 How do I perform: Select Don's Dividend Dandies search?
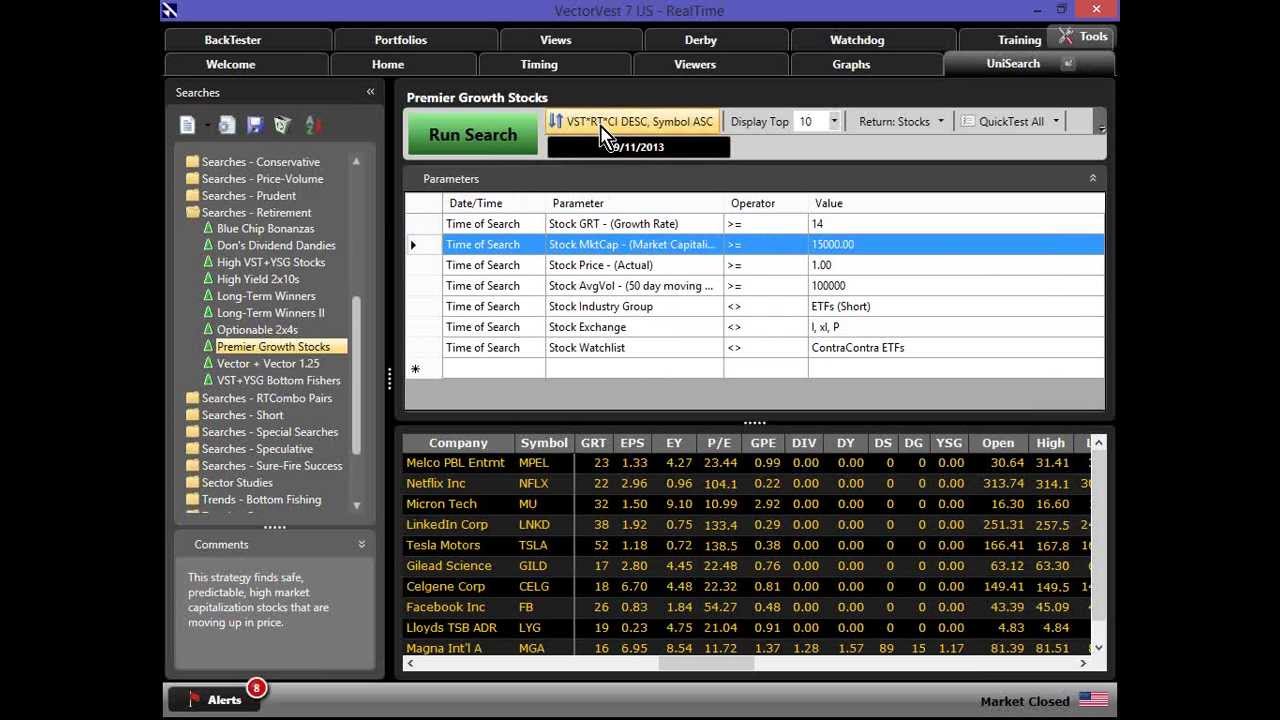point(276,246)
